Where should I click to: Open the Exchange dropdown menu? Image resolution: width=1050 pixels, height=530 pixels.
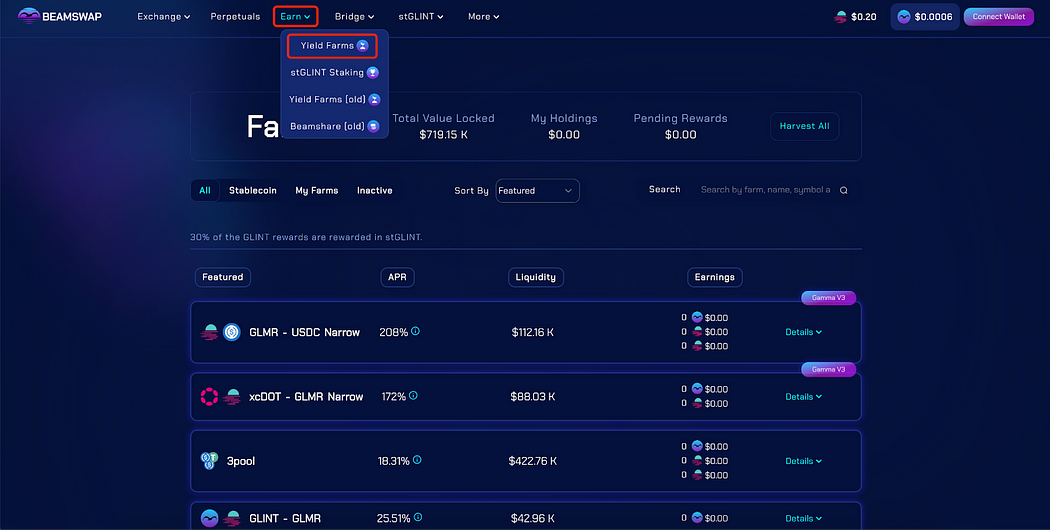pyautogui.click(x=163, y=17)
